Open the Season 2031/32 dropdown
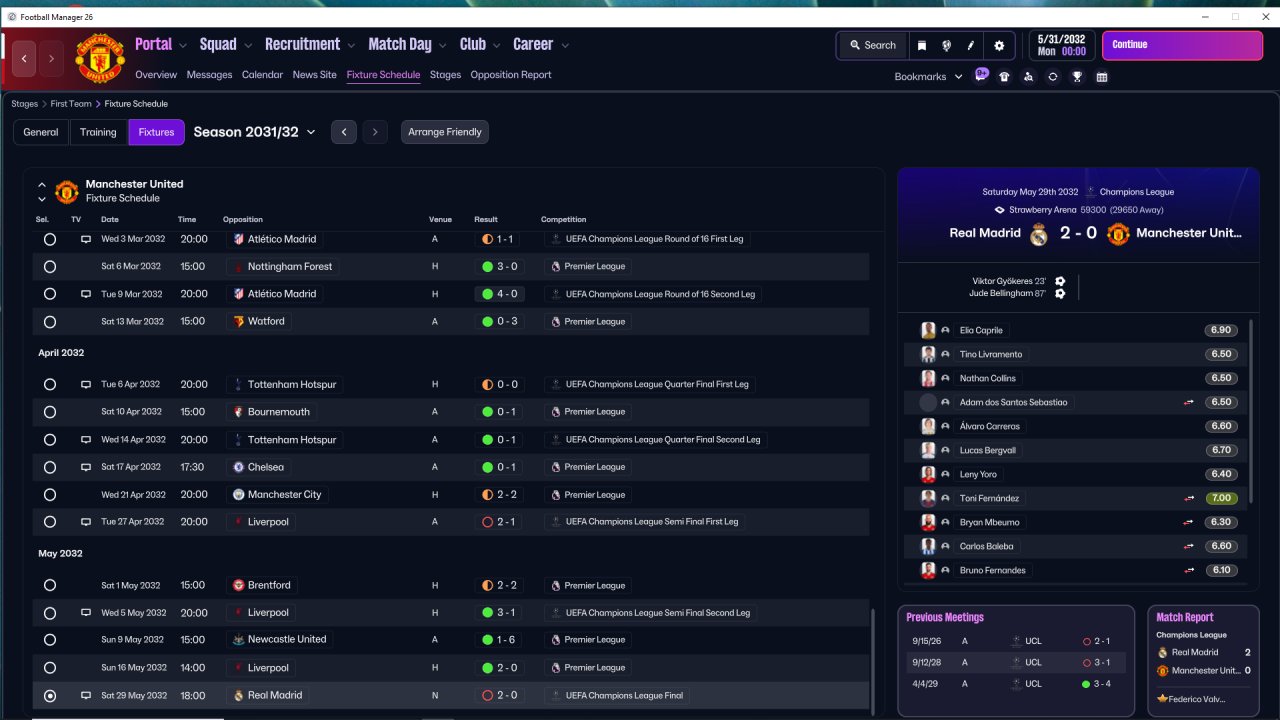The height and width of the screenshot is (720, 1280). [x=255, y=132]
